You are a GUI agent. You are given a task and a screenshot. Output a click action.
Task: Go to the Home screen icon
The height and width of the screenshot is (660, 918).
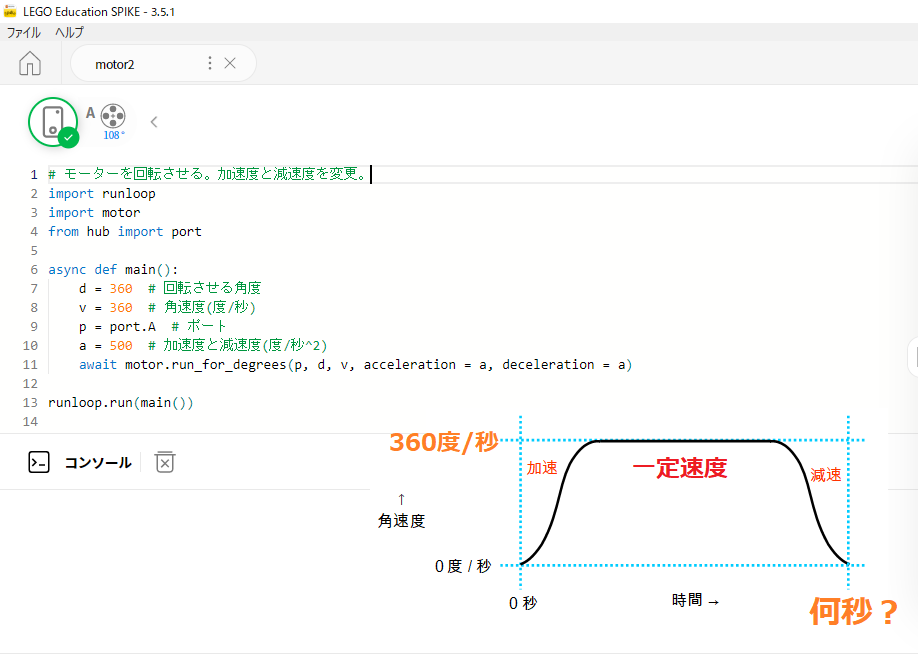point(30,63)
